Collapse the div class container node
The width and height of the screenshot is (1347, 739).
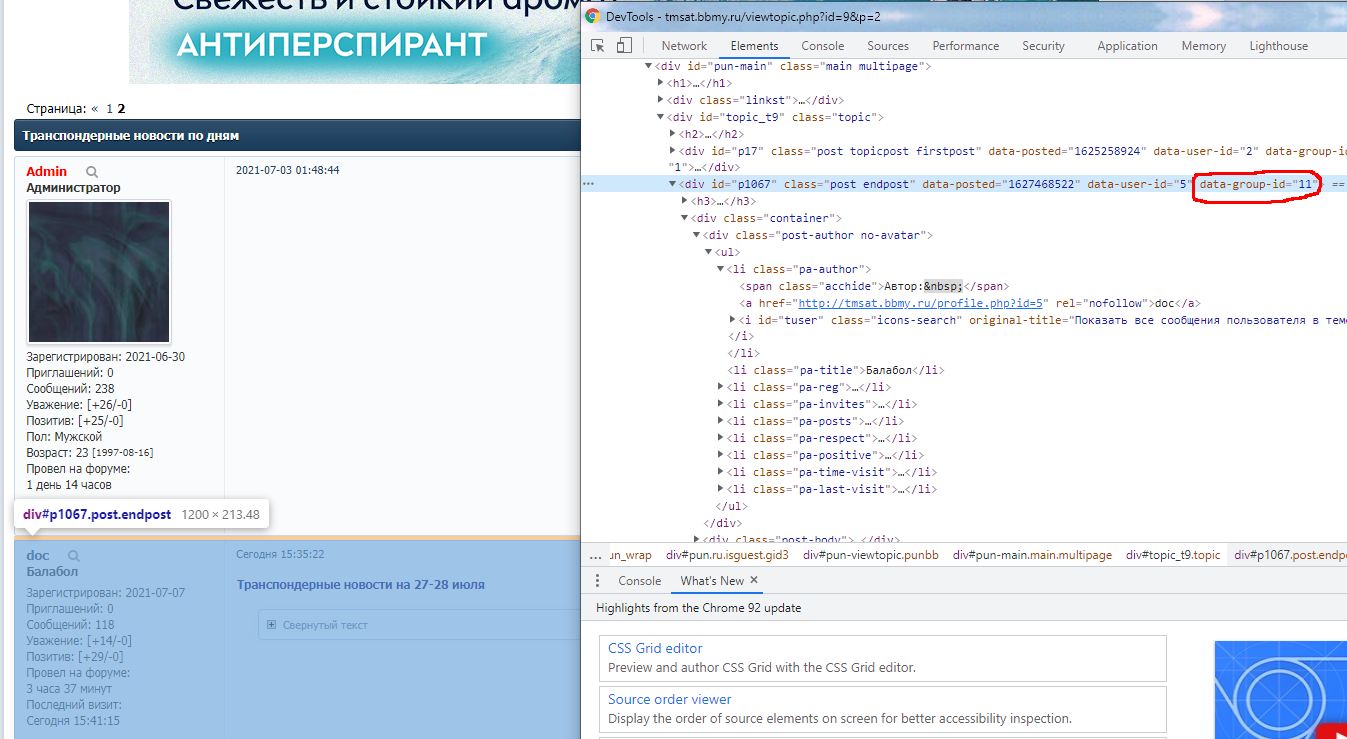click(684, 219)
